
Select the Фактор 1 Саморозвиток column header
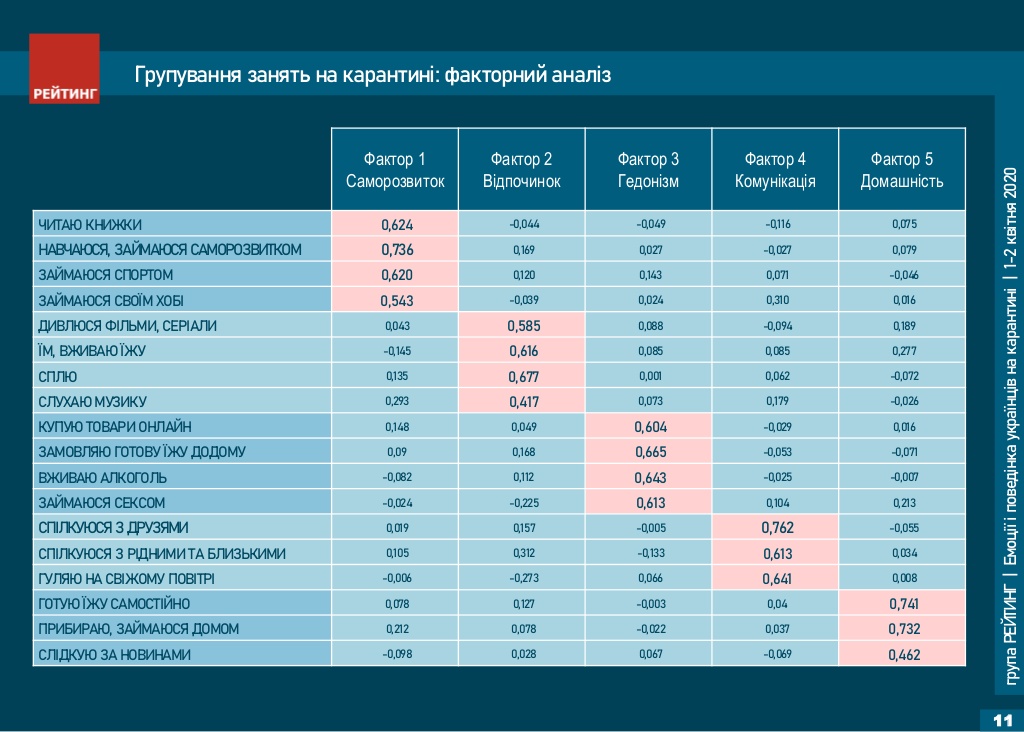point(395,170)
